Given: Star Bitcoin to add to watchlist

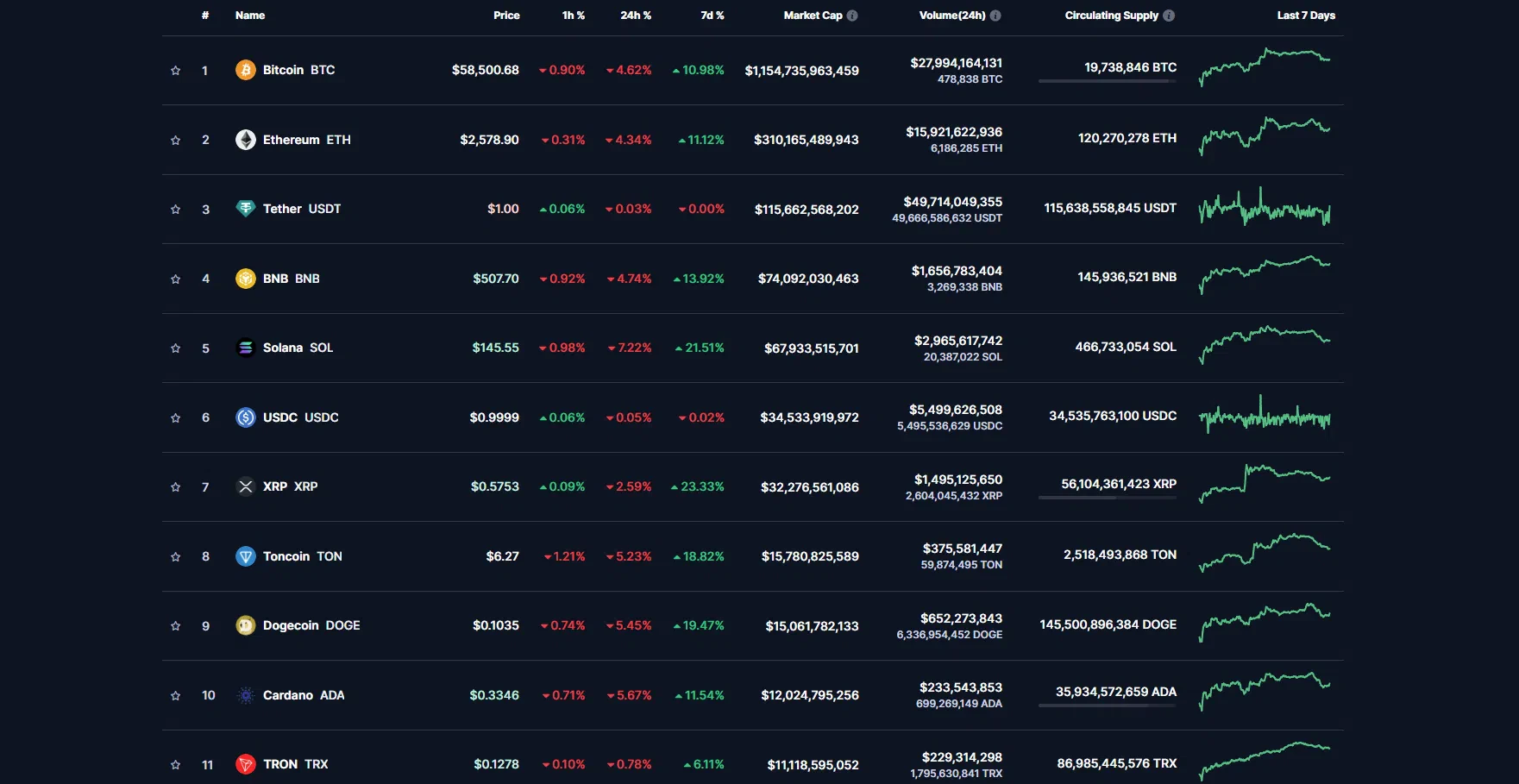Looking at the screenshot, I should [x=176, y=71].
